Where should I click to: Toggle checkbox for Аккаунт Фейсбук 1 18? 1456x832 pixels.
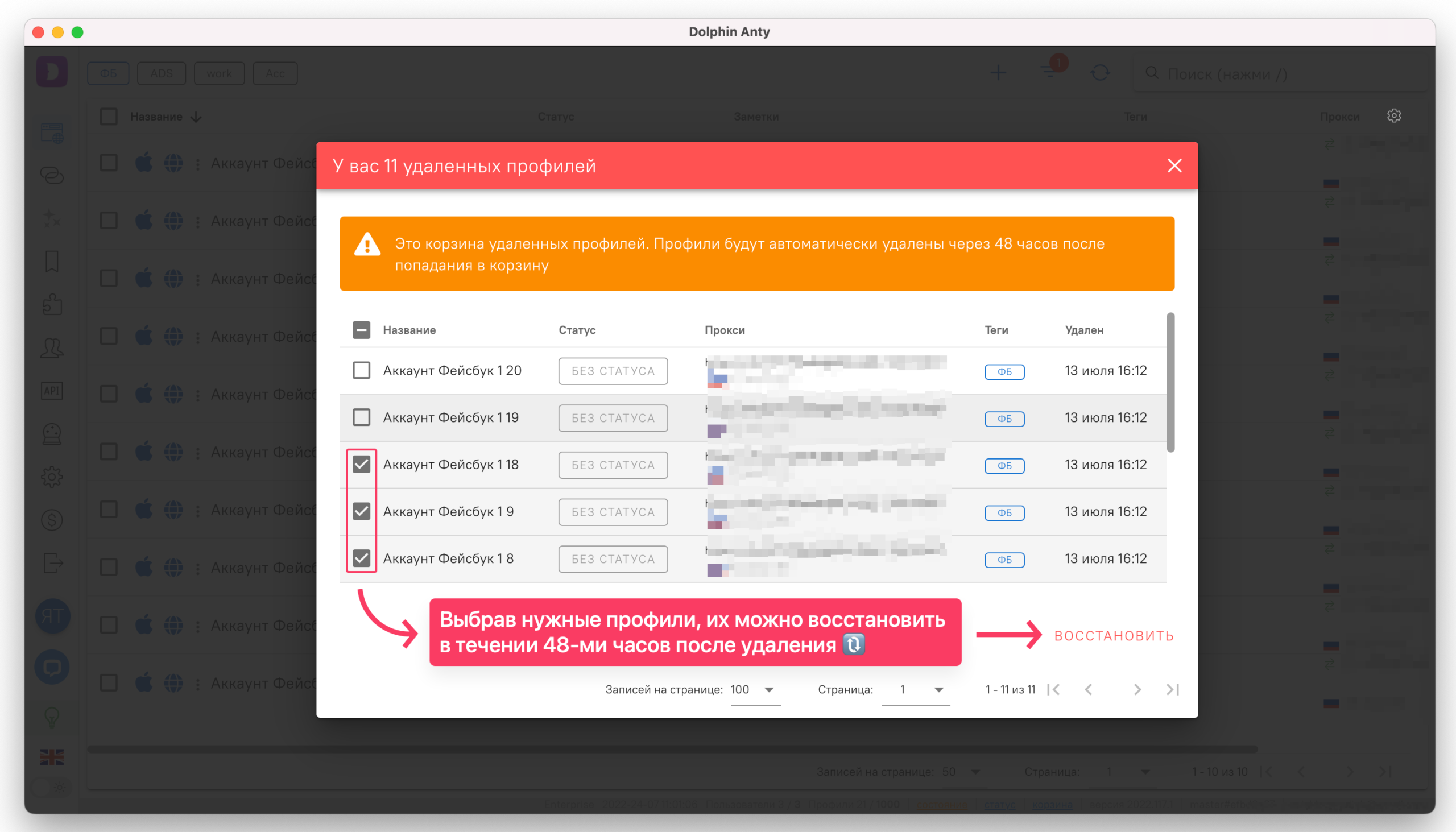click(362, 464)
